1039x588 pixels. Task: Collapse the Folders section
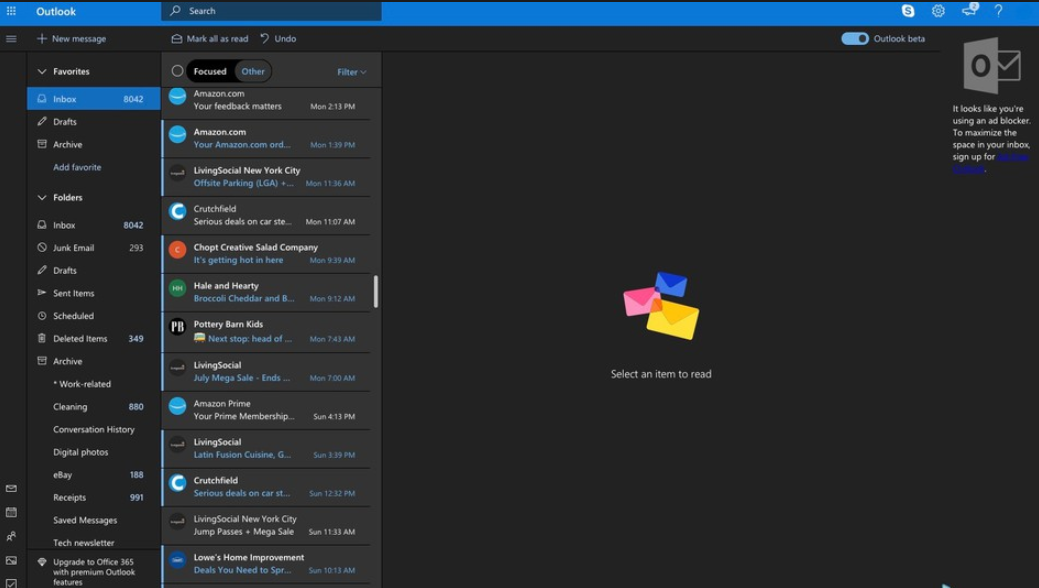42,198
